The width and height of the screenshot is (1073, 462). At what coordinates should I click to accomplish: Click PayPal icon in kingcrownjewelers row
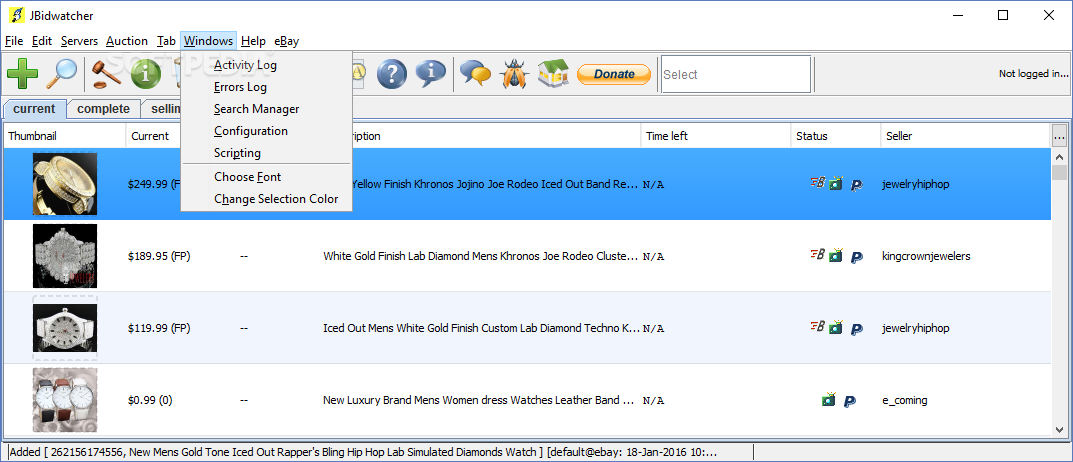click(x=856, y=257)
